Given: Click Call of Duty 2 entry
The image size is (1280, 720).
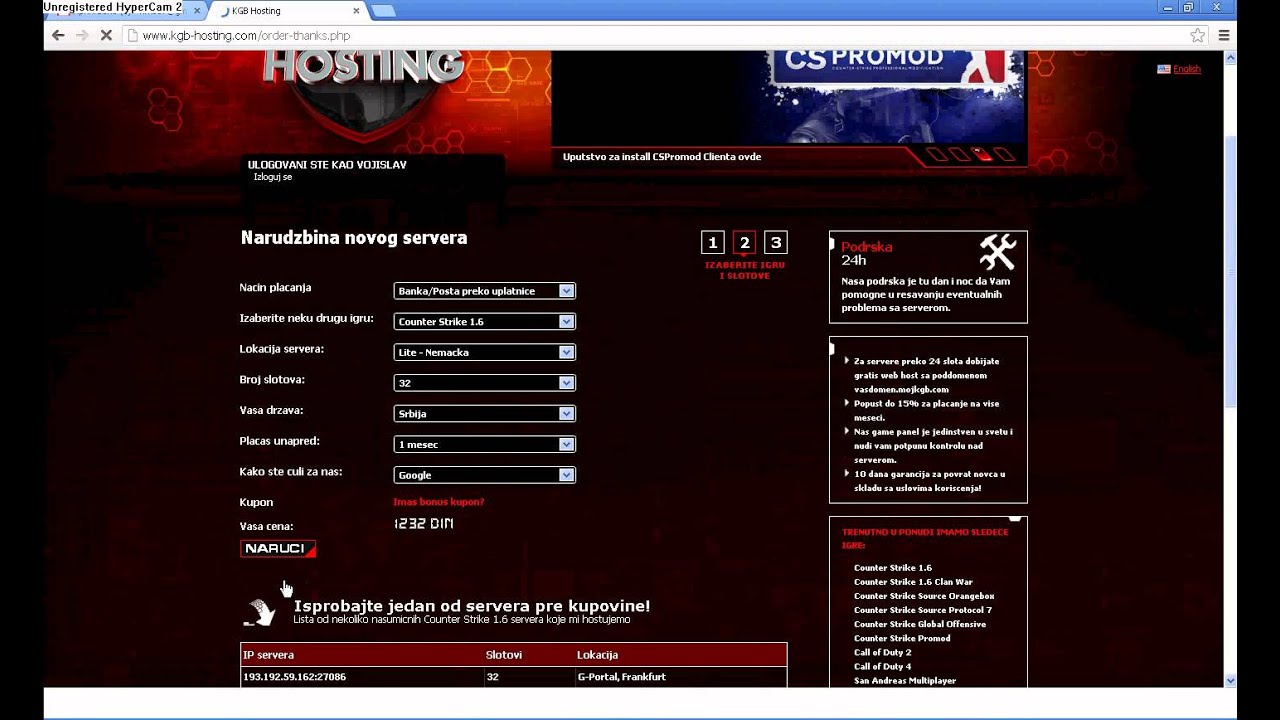Looking at the screenshot, I should click(x=882, y=652).
